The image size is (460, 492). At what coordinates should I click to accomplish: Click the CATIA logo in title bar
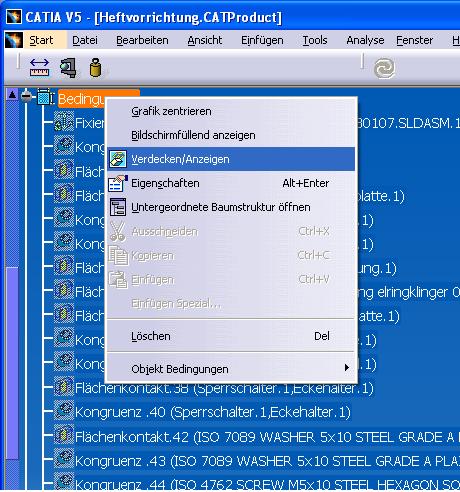coord(14,17)
